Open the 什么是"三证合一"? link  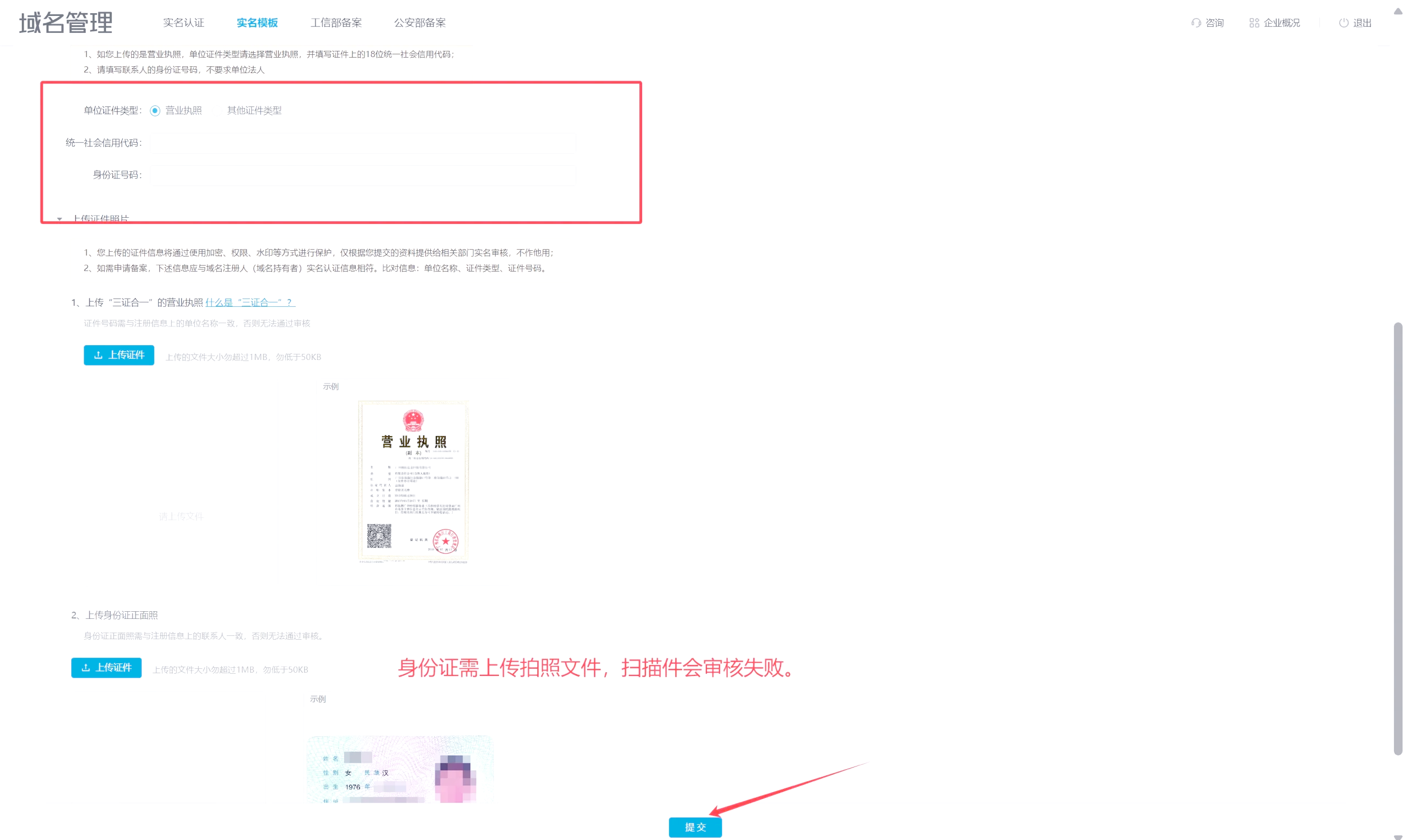click(250, 303)
